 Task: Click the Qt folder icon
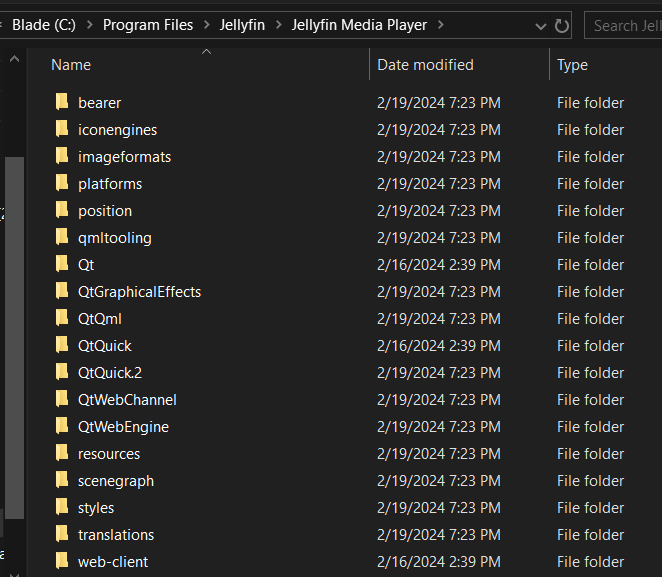pos(62,264)
